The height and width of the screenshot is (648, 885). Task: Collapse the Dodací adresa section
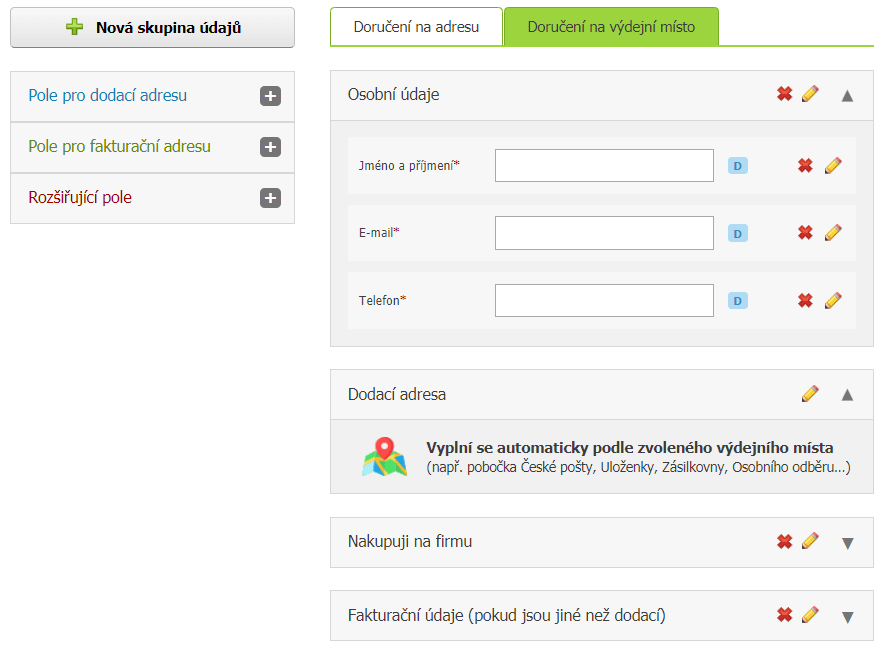pos(847,395)
